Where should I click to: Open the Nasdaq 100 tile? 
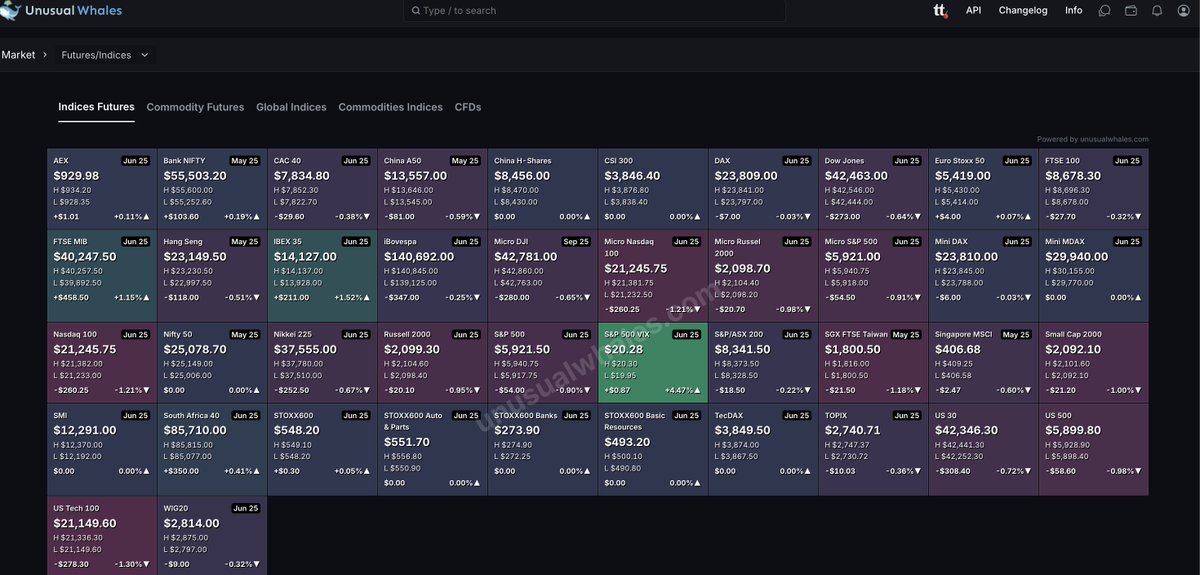pos(102,364)
